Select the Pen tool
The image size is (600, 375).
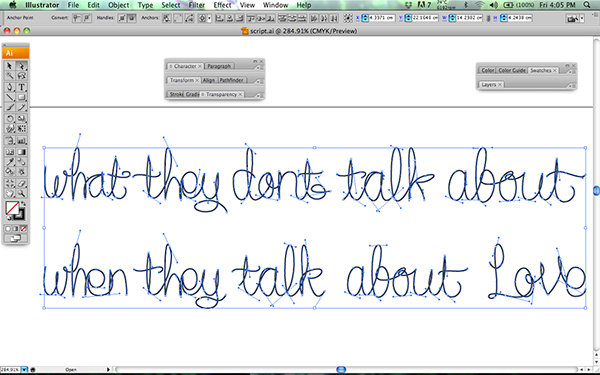tap(10, 87)
